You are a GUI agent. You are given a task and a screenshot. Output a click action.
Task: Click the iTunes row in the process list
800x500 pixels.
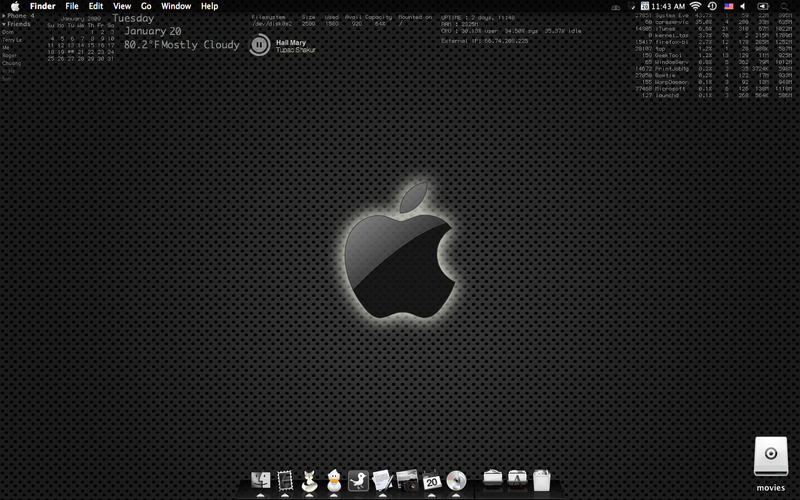point(713,29)
